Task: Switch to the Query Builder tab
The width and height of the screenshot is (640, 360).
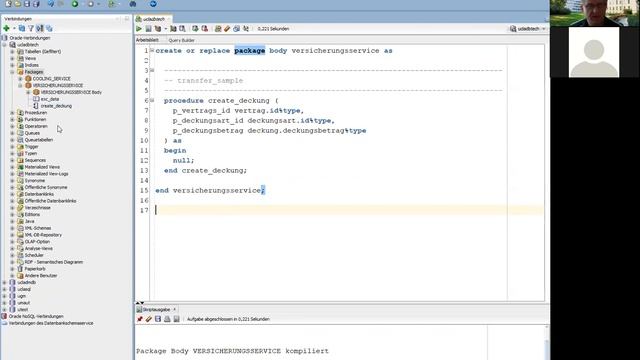Action: (182, 40)
